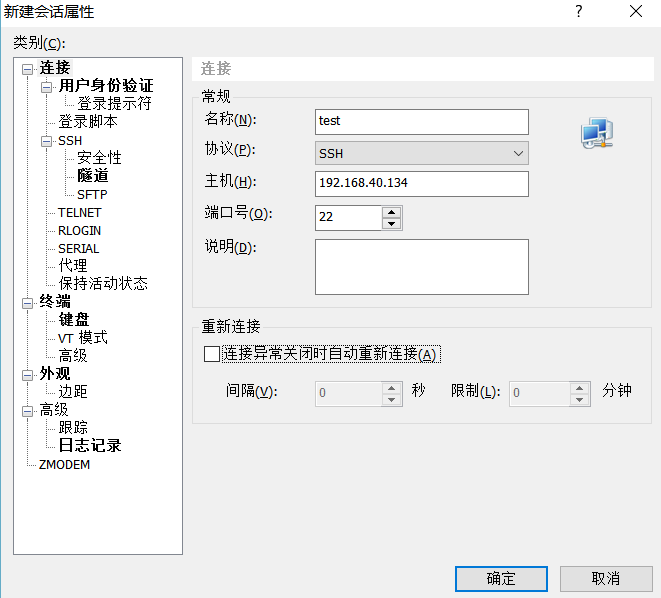Click the empty 说明 text area
This screenshot has width=661, height=598.
coord(422,267)
